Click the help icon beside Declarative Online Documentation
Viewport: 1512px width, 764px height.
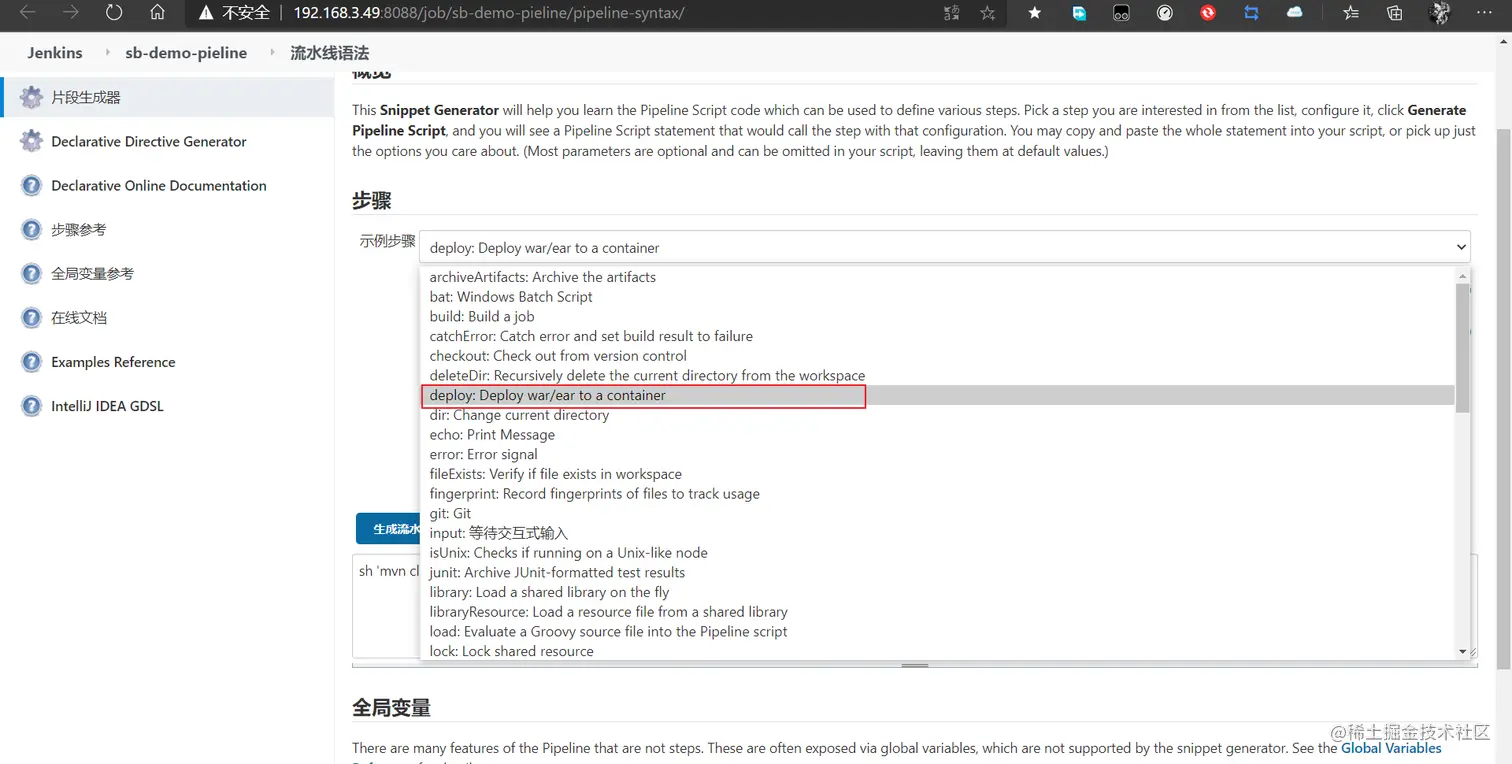tap(32, 185)
